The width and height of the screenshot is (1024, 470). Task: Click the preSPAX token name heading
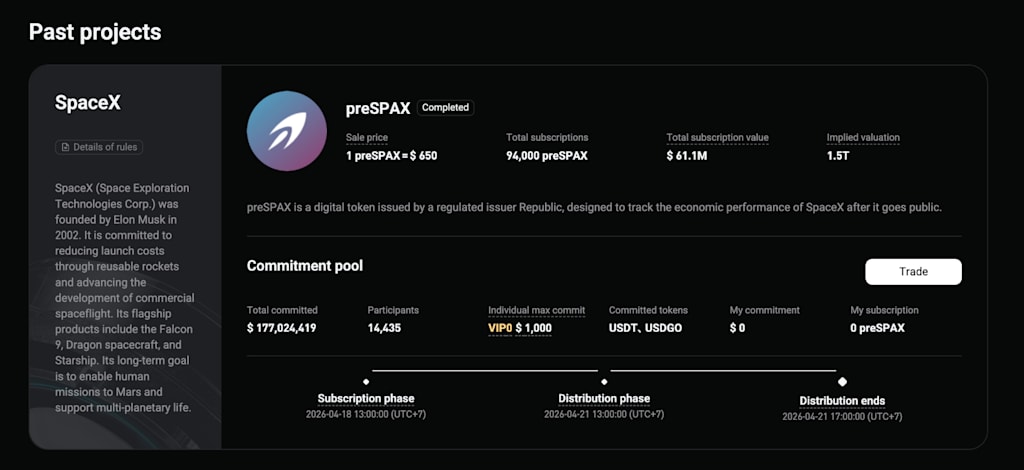pyautogui.click(x=378, y=109)
